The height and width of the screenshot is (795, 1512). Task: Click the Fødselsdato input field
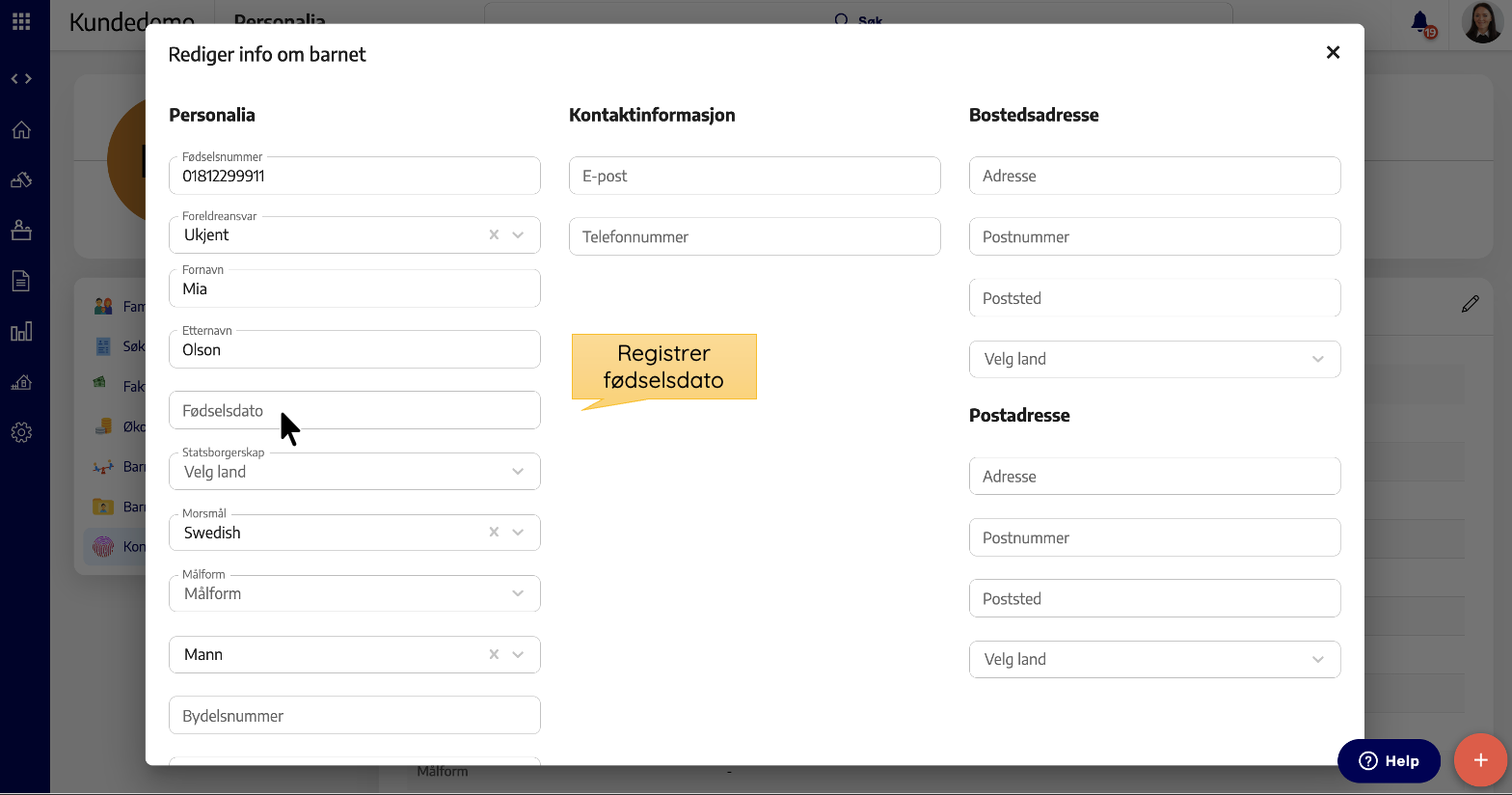355,410
